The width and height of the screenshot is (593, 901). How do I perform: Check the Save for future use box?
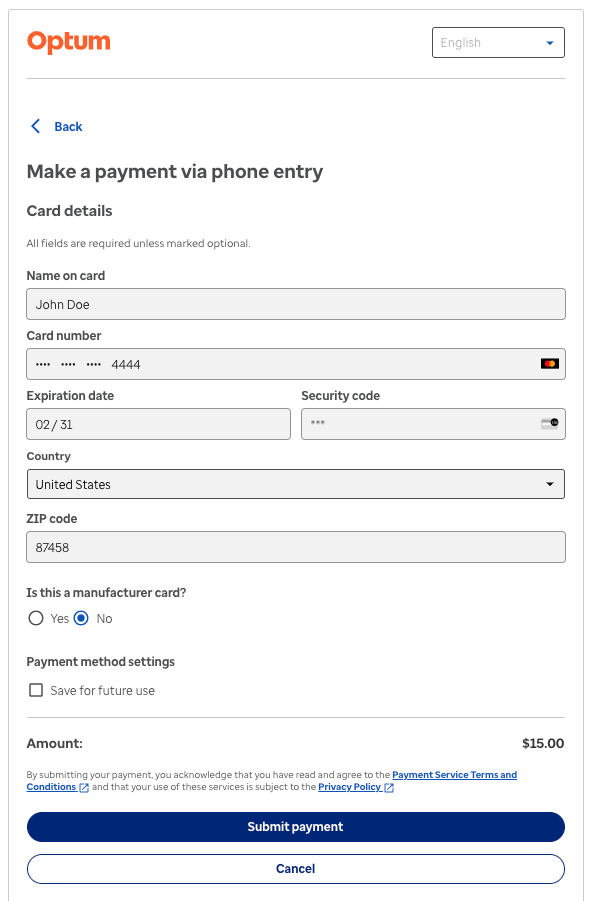click(x=36, y=690)
